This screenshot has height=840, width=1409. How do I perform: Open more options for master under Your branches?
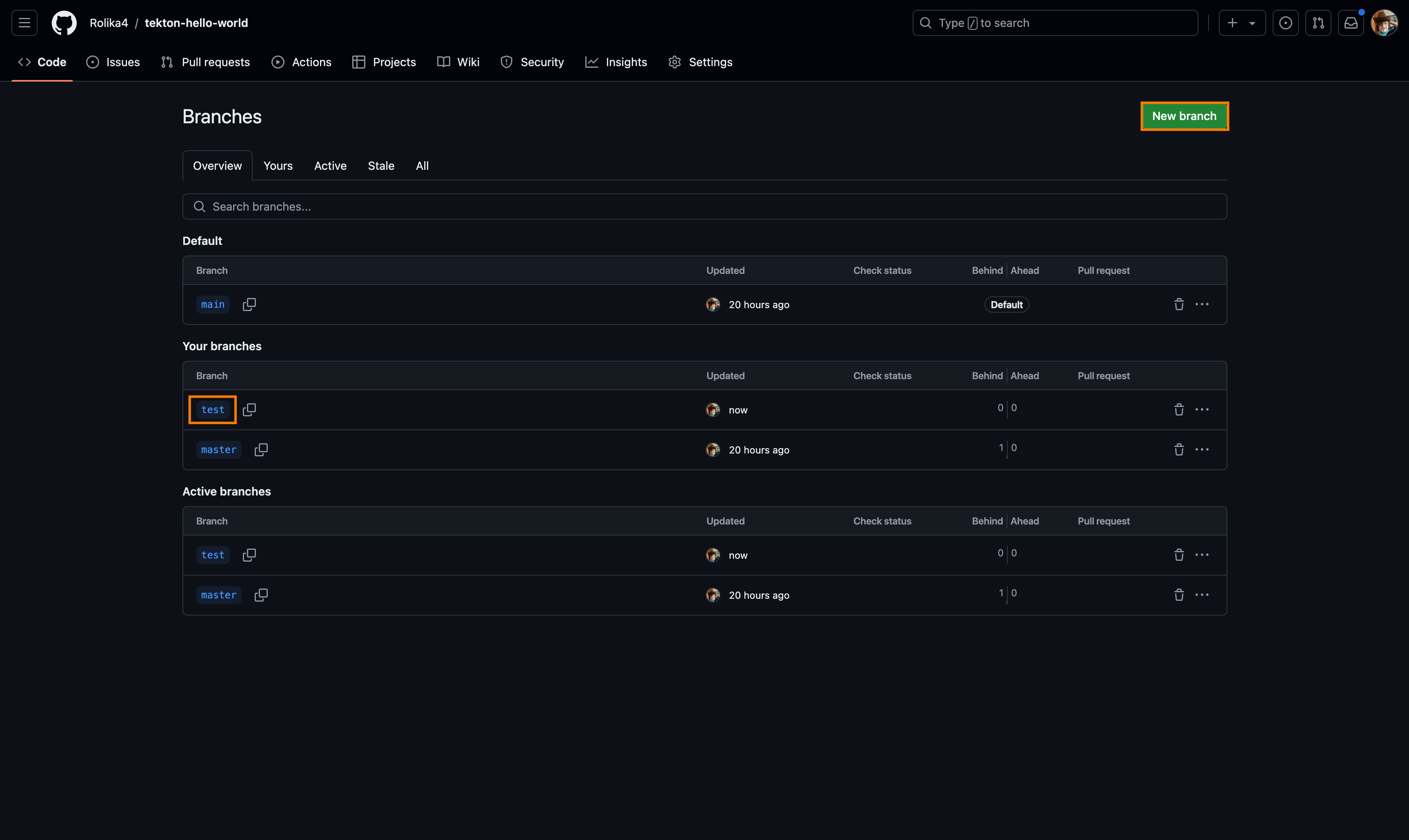pos(1202,450)
